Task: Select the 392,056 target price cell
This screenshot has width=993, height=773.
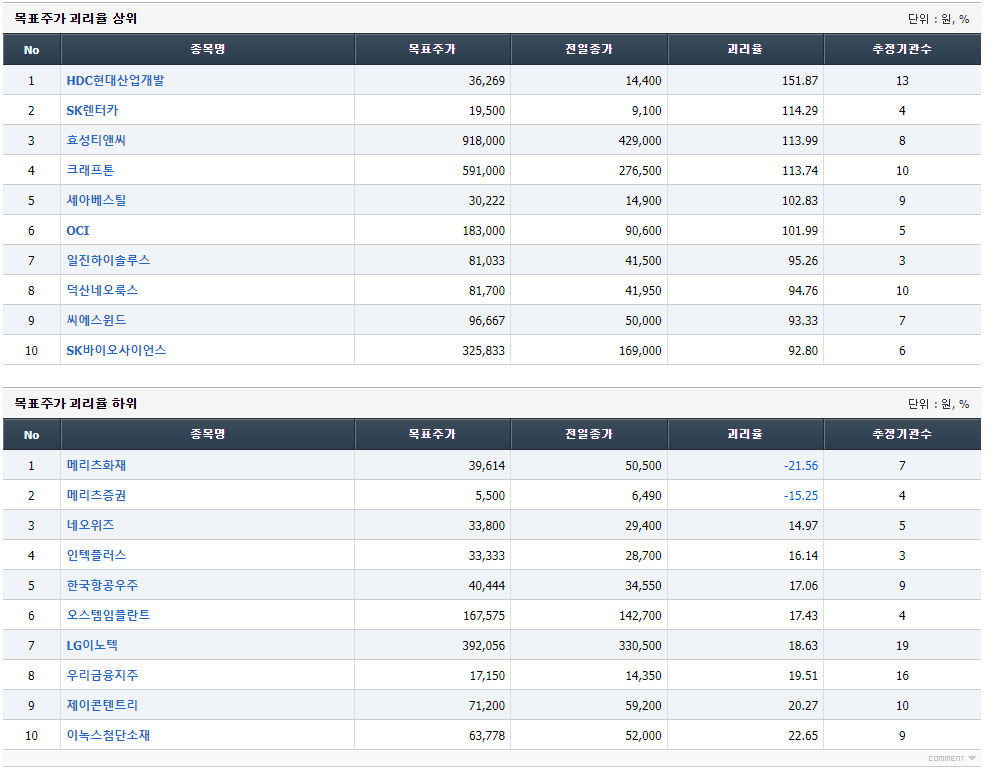Action: (483, 646)
